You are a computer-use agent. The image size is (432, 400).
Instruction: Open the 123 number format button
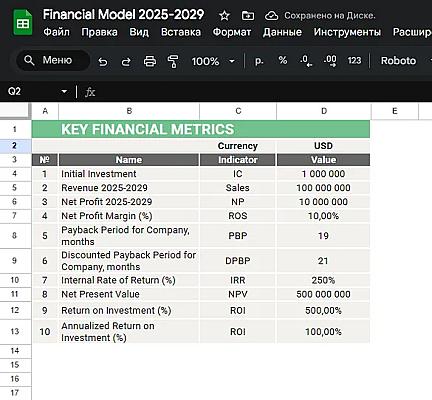coord(354,60)
